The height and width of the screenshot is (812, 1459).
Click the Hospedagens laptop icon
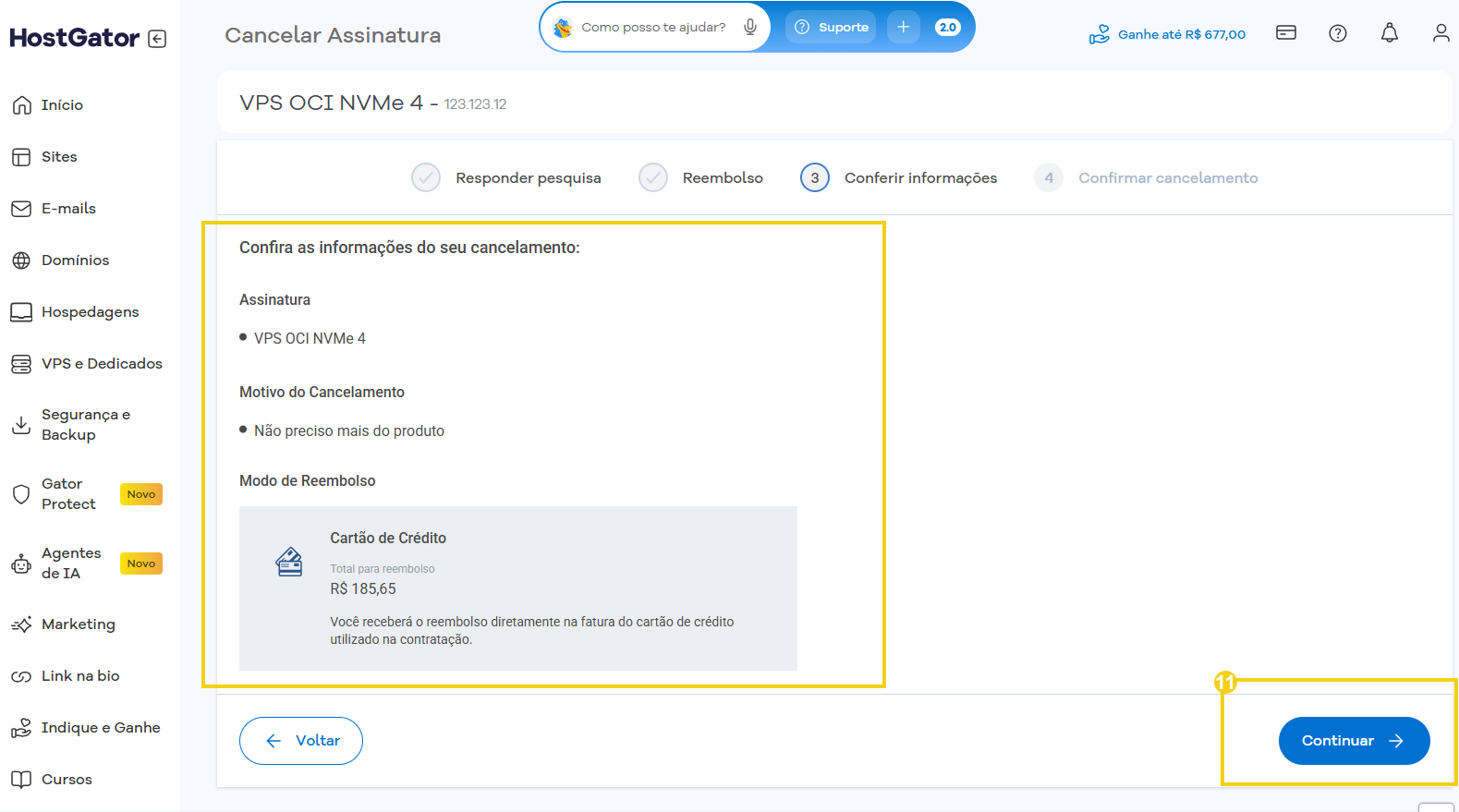tap(21, 312)
